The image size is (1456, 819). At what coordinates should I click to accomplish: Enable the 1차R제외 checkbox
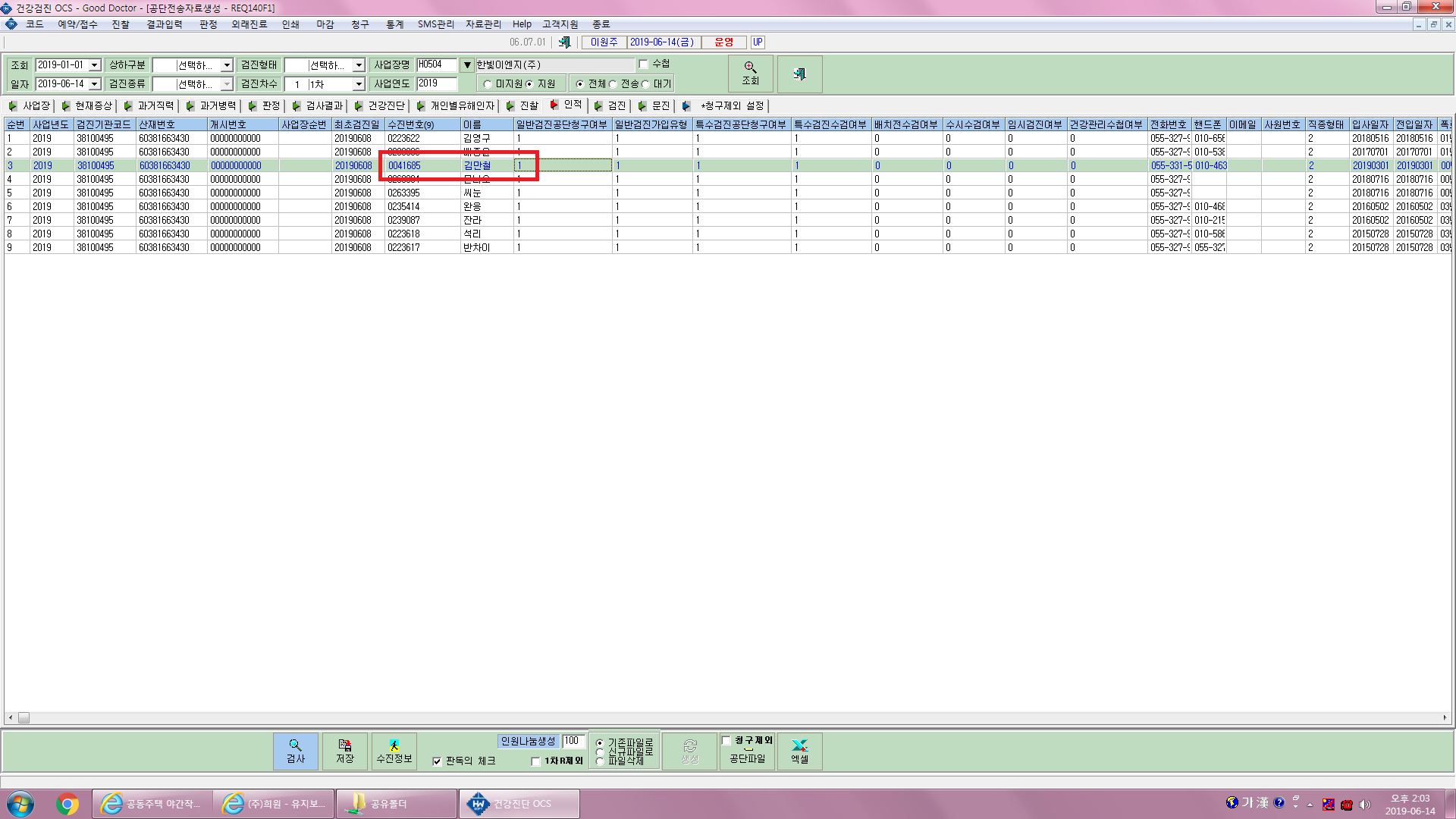pyautogui.click(x=535, y=761)
